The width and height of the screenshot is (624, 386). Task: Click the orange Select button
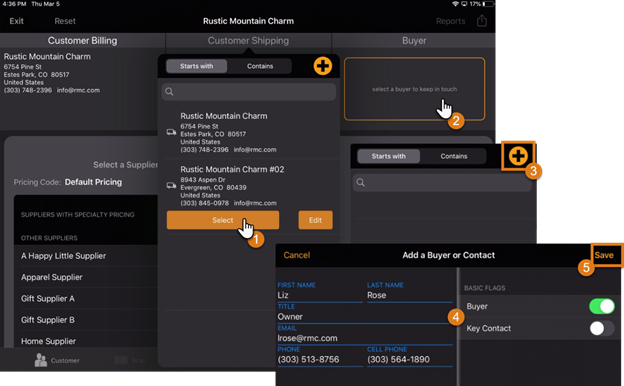pyautogui.click(x=223, y=220)
